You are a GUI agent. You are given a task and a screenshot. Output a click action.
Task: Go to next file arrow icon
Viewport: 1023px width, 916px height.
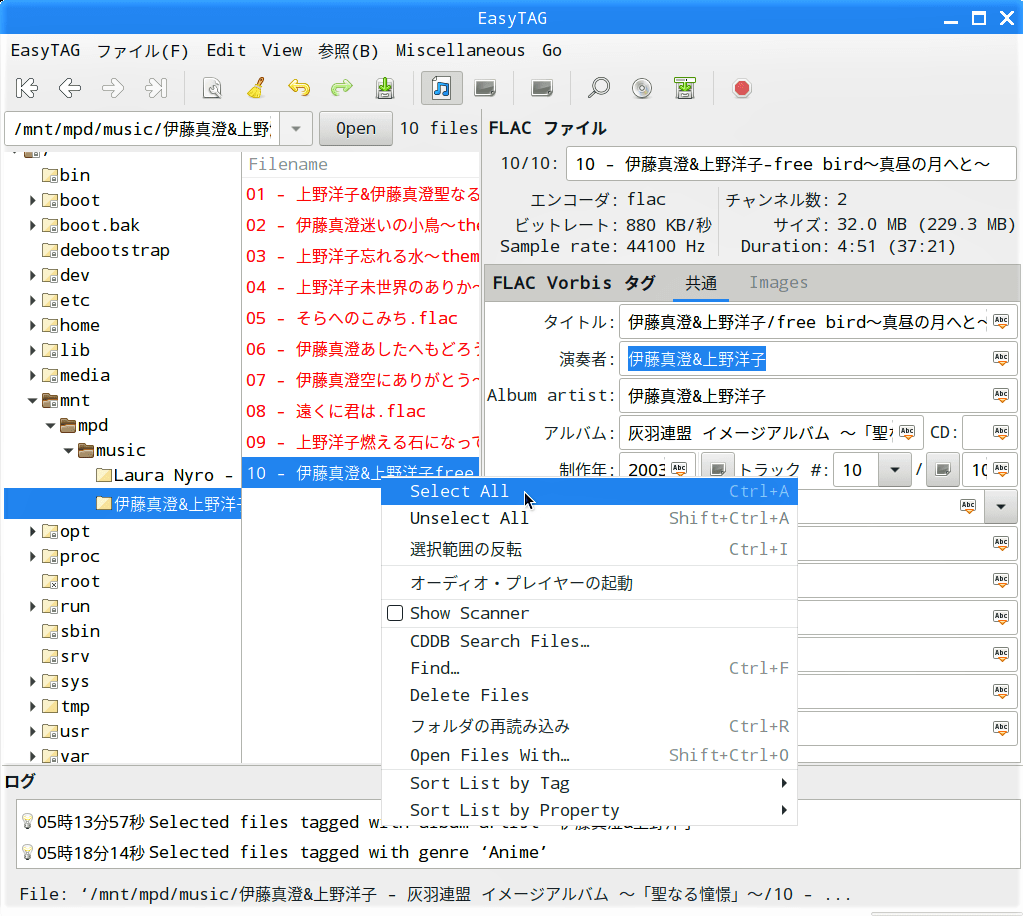tap(113, 88)
